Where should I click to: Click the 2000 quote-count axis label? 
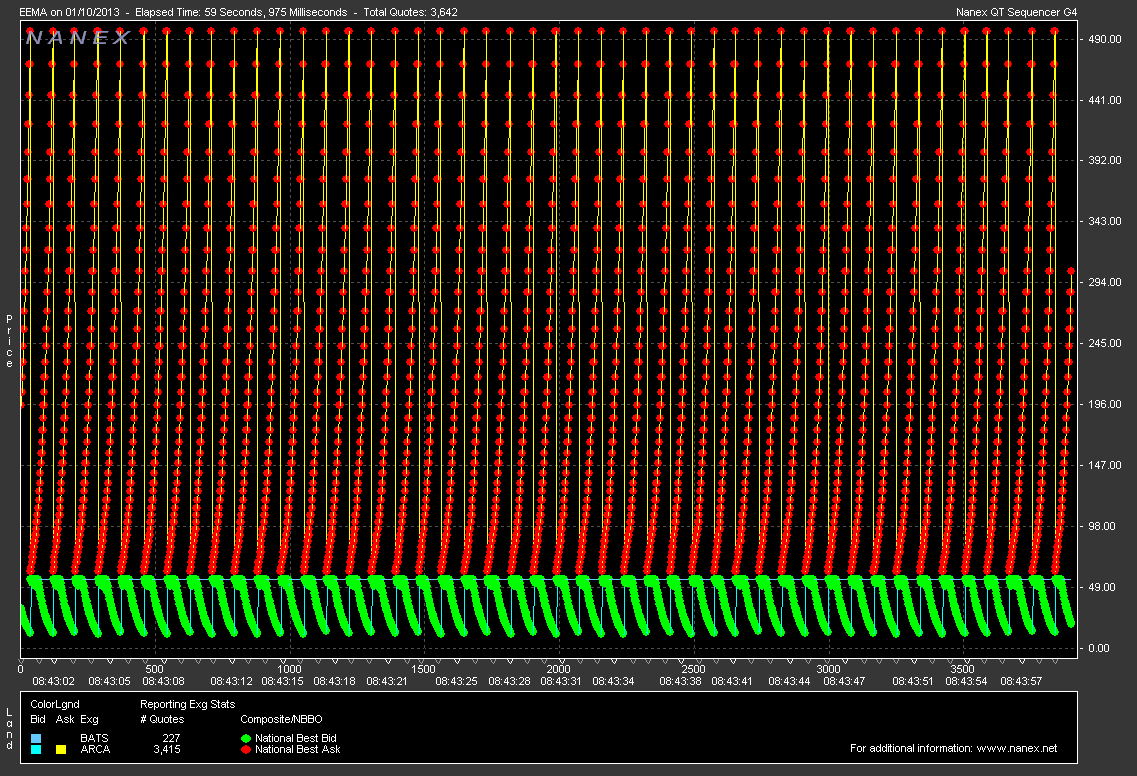coord(558,669)
